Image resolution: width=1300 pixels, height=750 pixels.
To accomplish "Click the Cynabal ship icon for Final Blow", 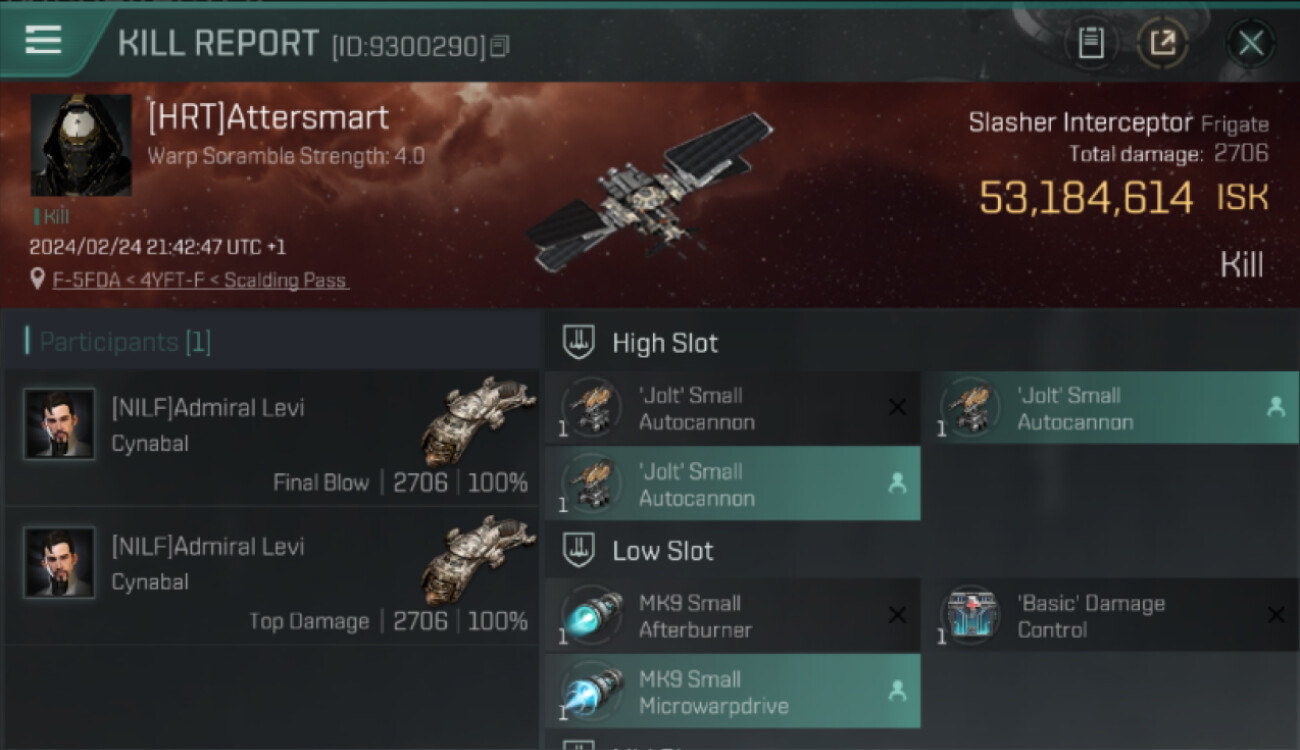I will [x=478, y=421].
